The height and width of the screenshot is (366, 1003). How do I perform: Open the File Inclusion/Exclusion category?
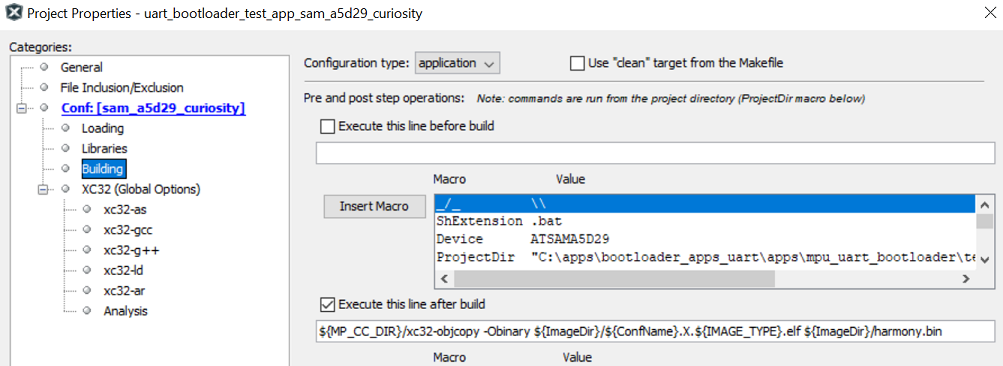pos(122,88)
